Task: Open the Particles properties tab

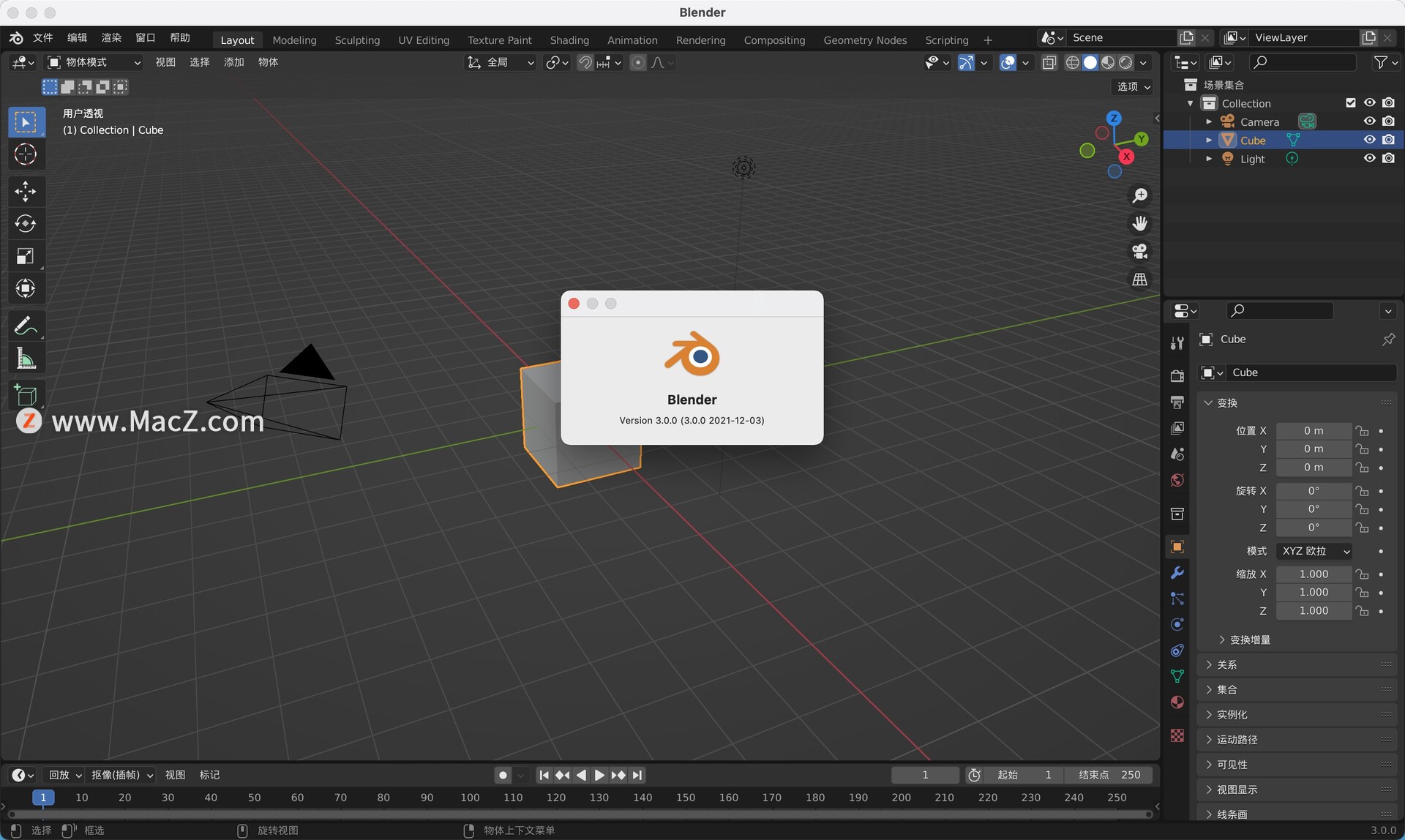Action: [1177, 599]
